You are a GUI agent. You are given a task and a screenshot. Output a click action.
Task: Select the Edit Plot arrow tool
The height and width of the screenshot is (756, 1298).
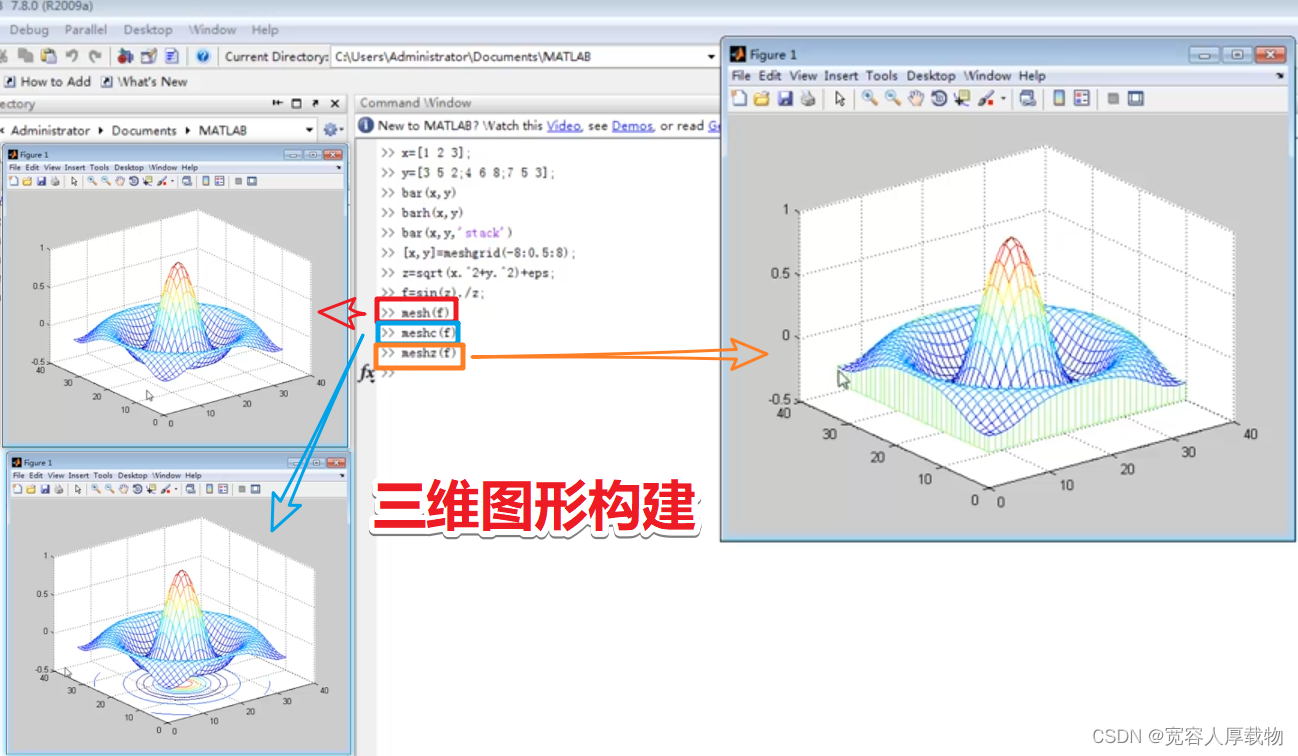839,98
